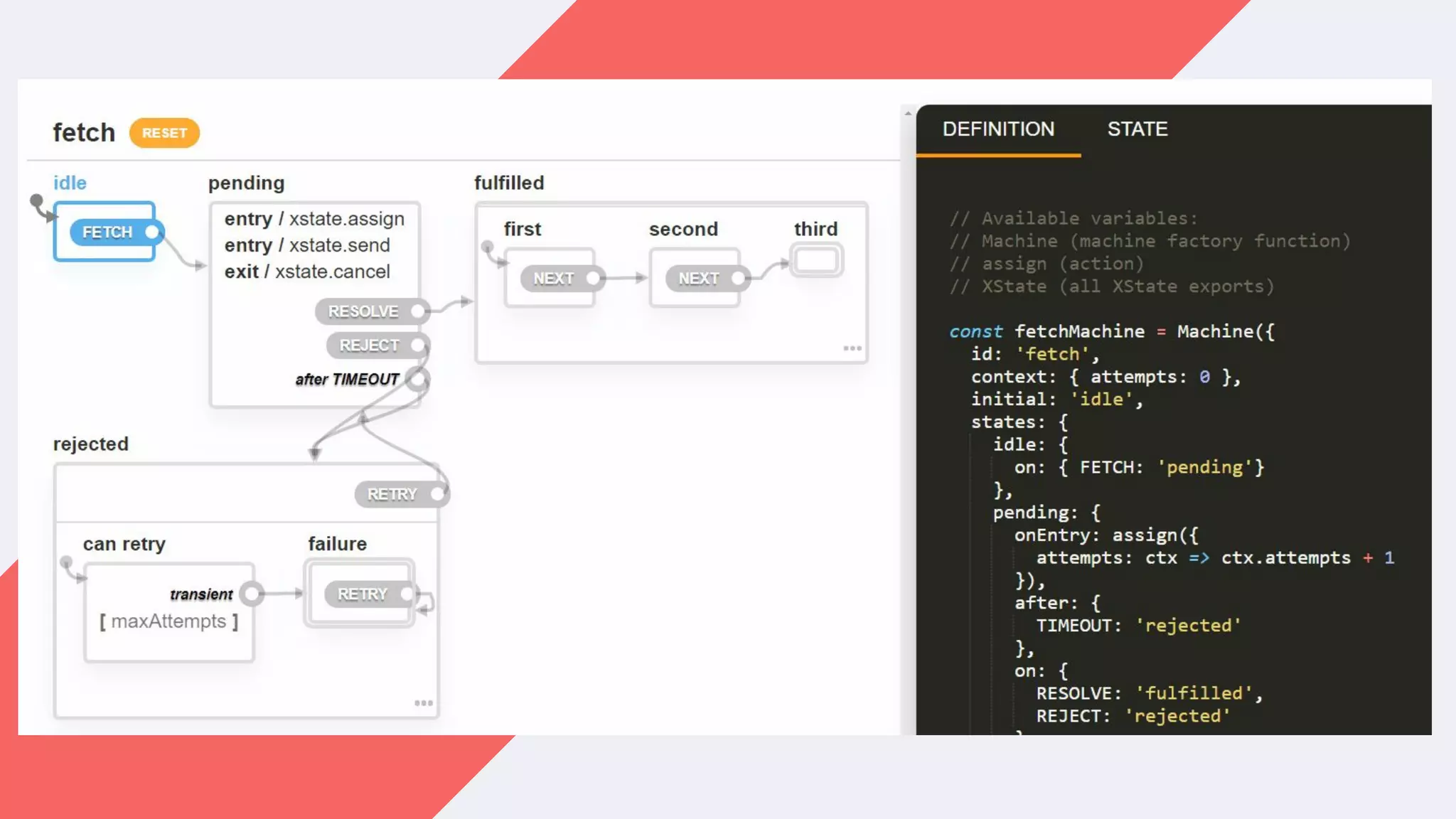Select the third state box
1456x819 pixels.
tap(816, 260)
